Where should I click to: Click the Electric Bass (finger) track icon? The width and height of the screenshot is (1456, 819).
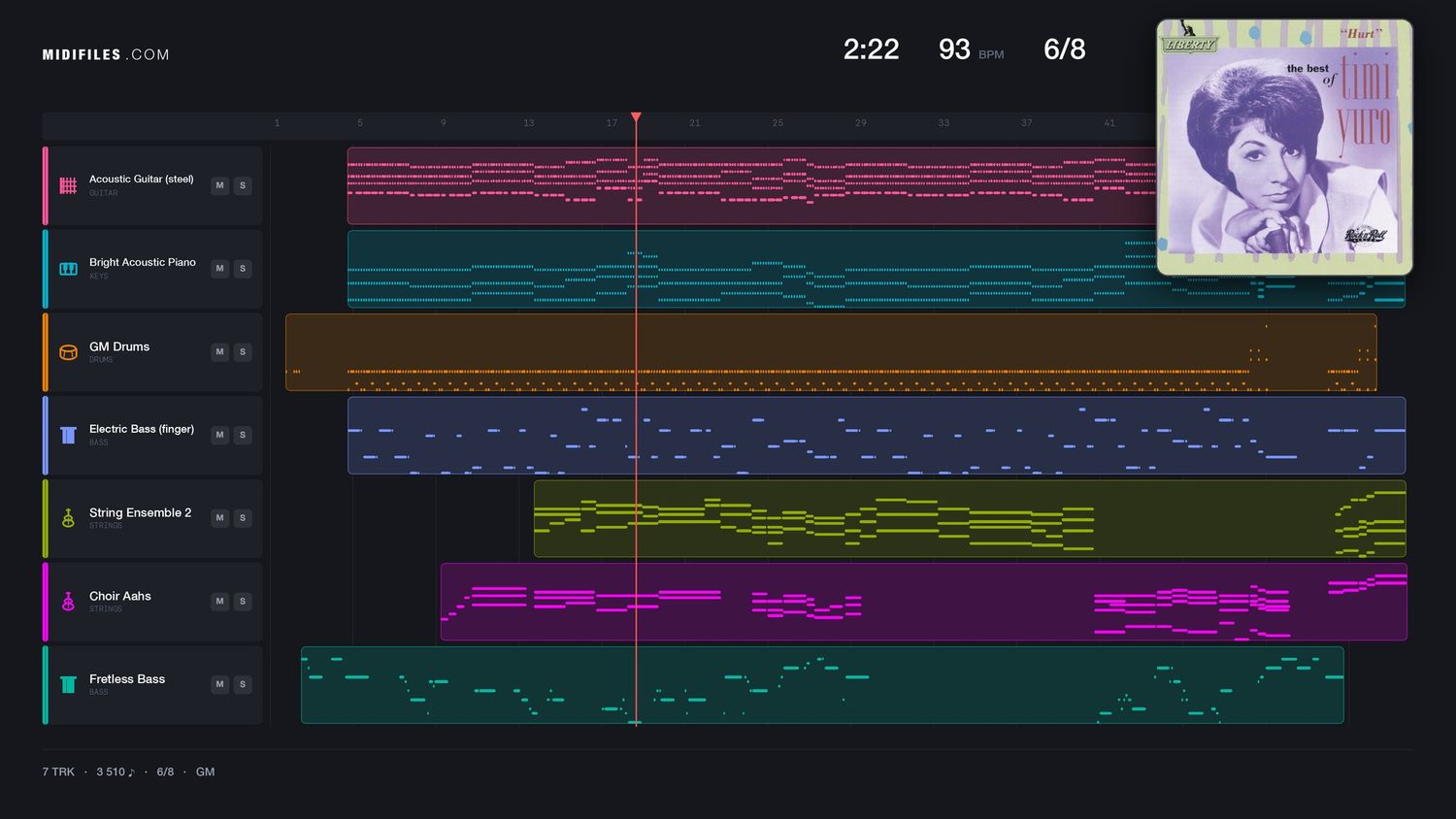tap(68, 435)
